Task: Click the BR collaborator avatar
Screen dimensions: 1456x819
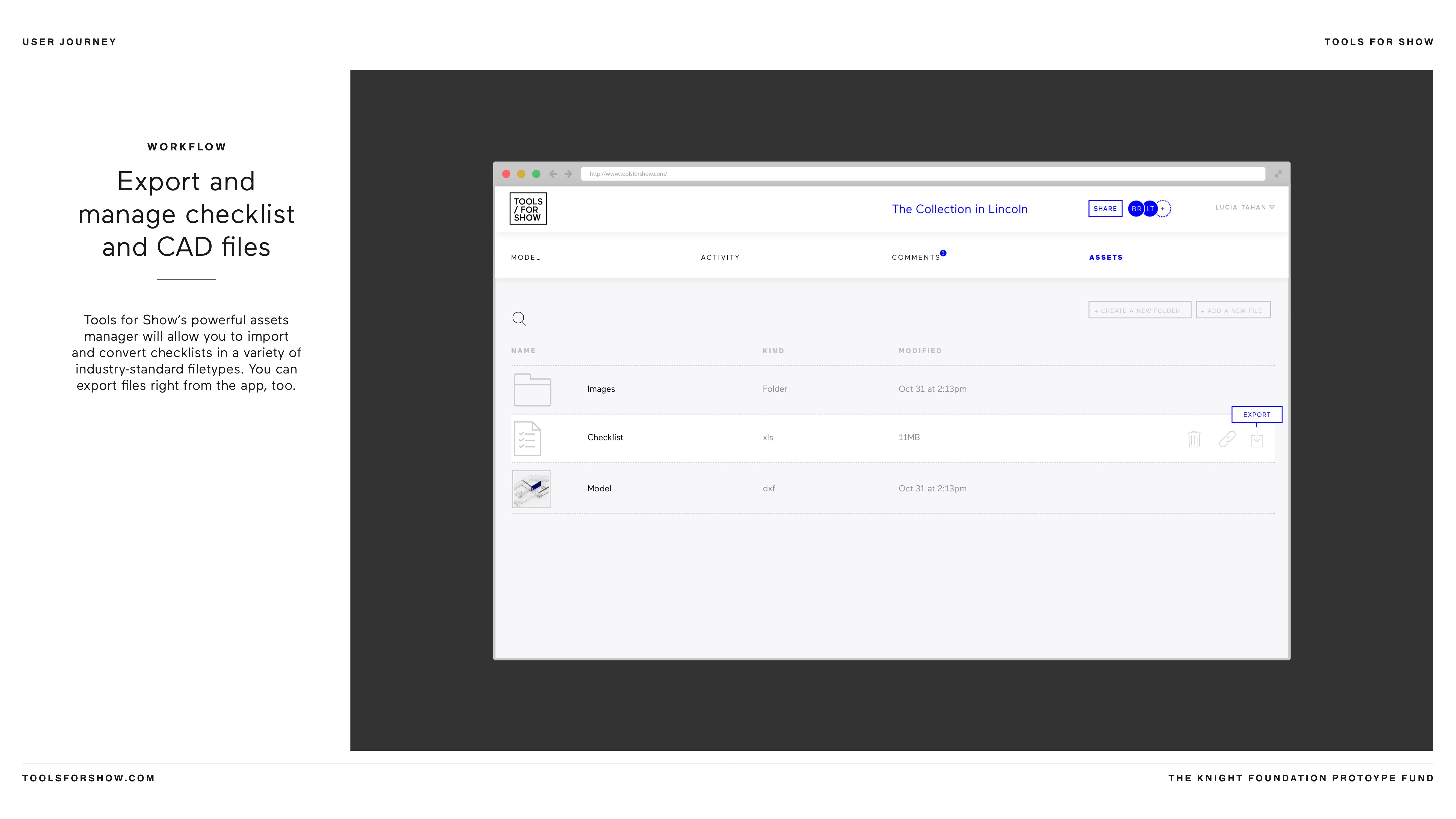Action: click(x=1135, y=209)
